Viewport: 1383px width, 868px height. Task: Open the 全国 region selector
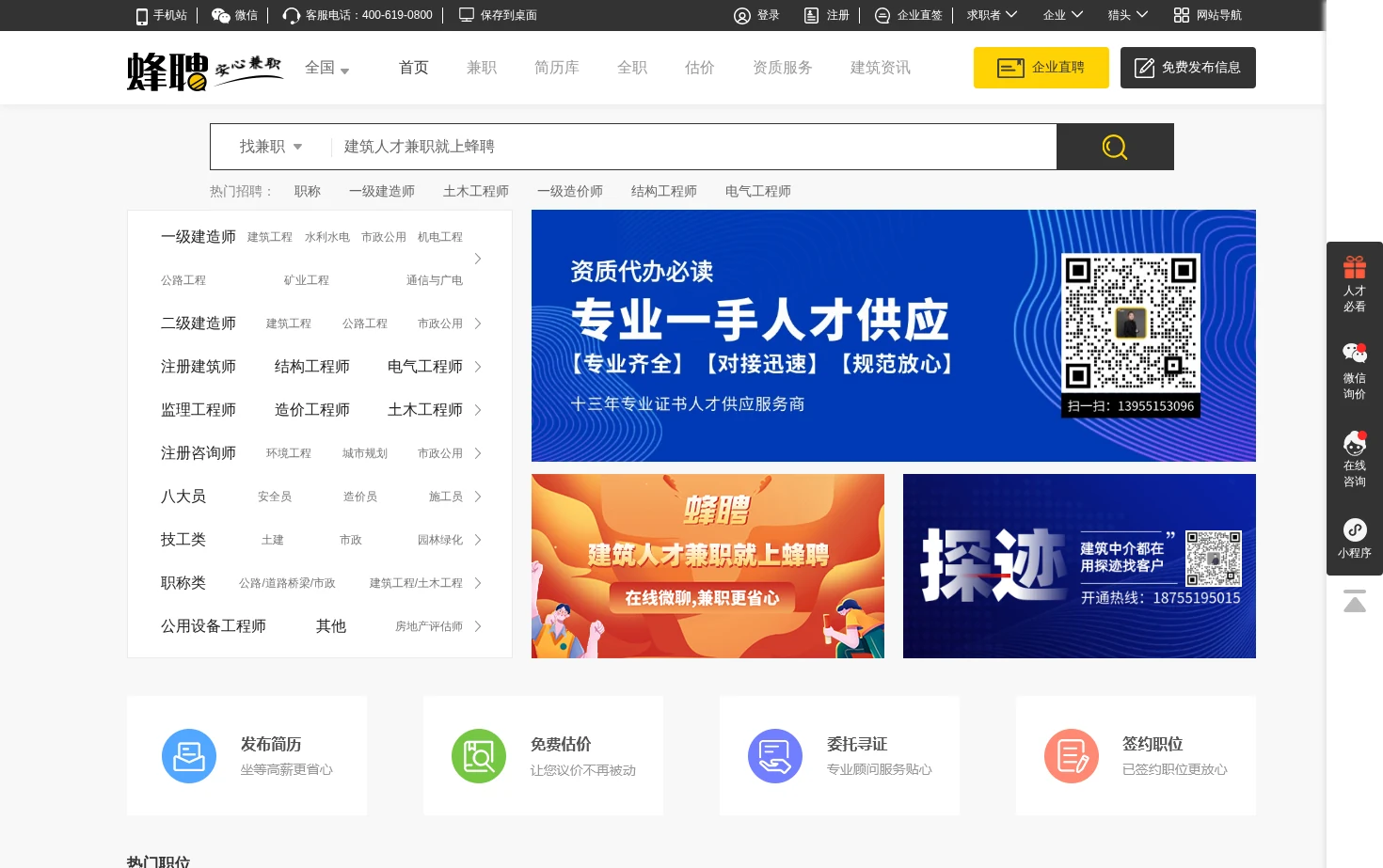[326, 68]
